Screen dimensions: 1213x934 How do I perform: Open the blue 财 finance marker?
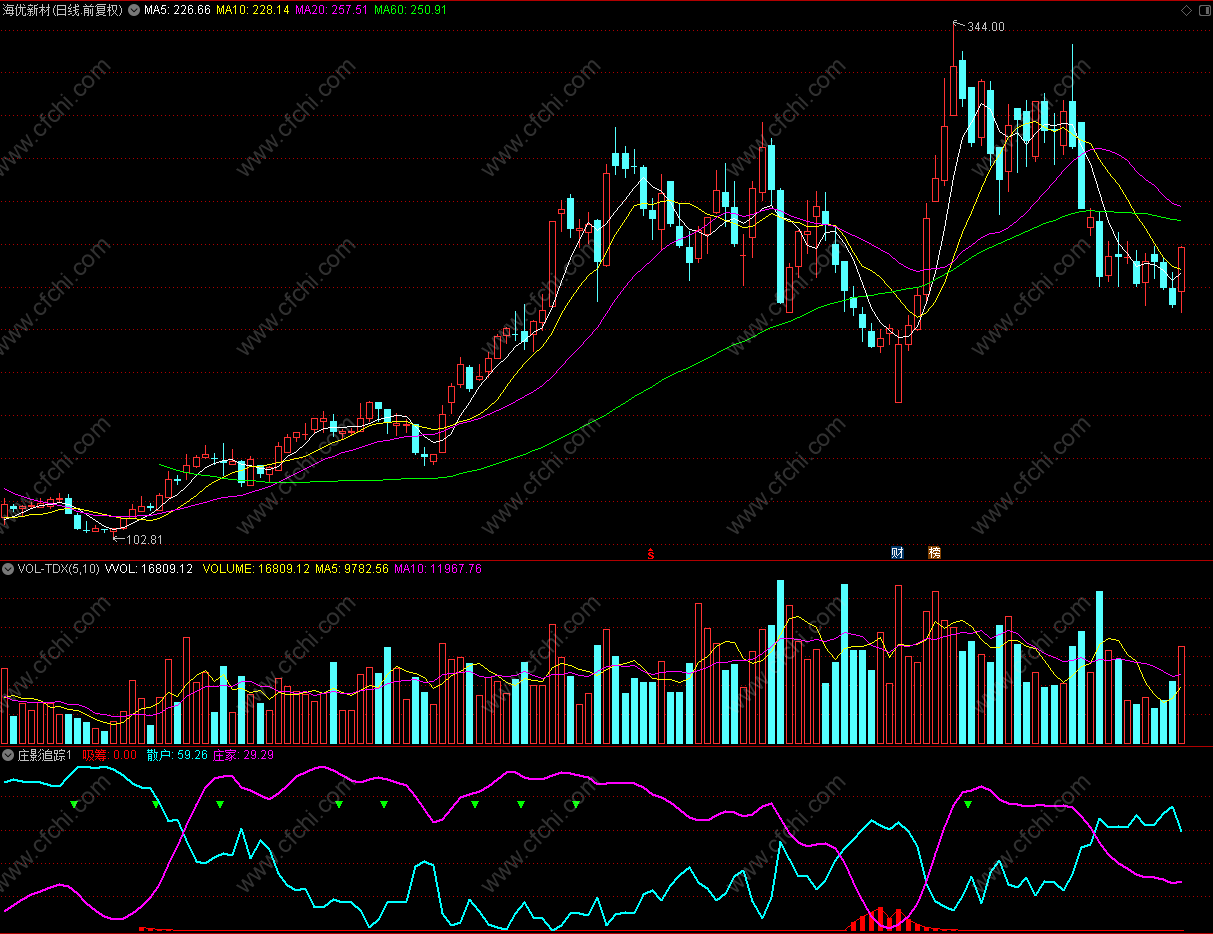pyautogui.click(x=897, y=552)
